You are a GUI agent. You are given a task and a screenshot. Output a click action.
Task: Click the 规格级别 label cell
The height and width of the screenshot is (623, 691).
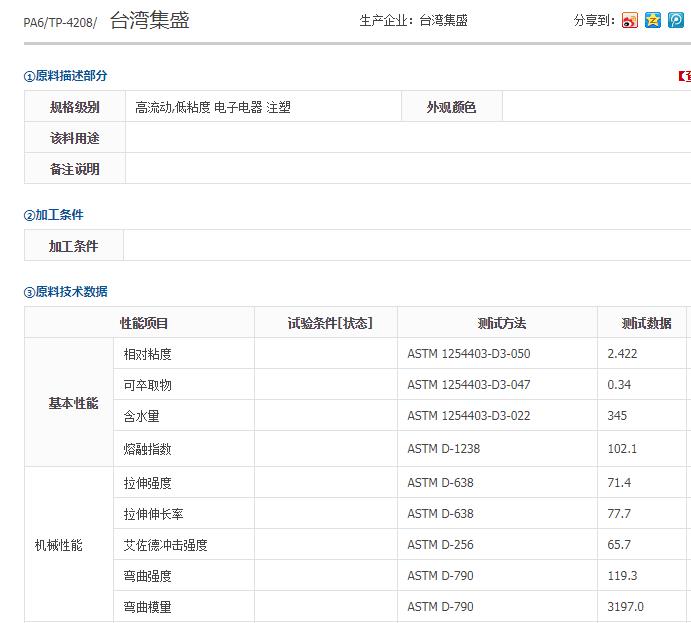pyautogui.click(x=75, y=107)
